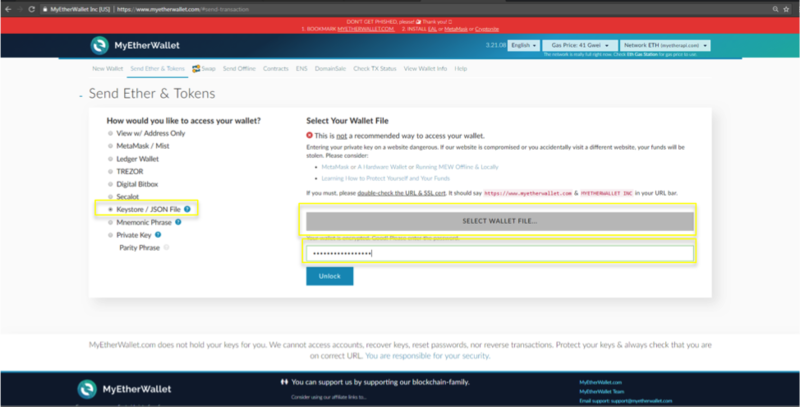Open the ENS tab

(302, 68)
